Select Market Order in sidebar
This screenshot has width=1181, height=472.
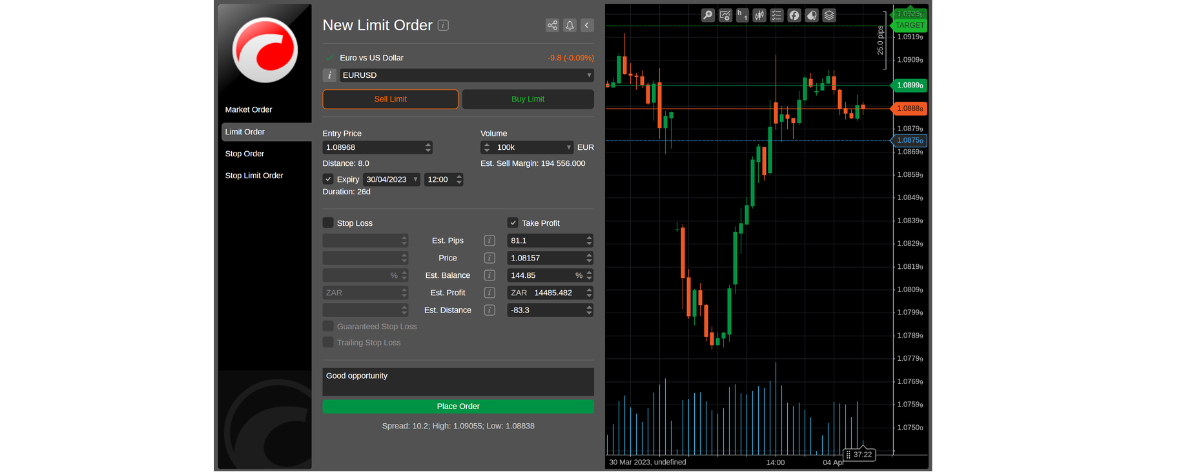click(249, 110)
